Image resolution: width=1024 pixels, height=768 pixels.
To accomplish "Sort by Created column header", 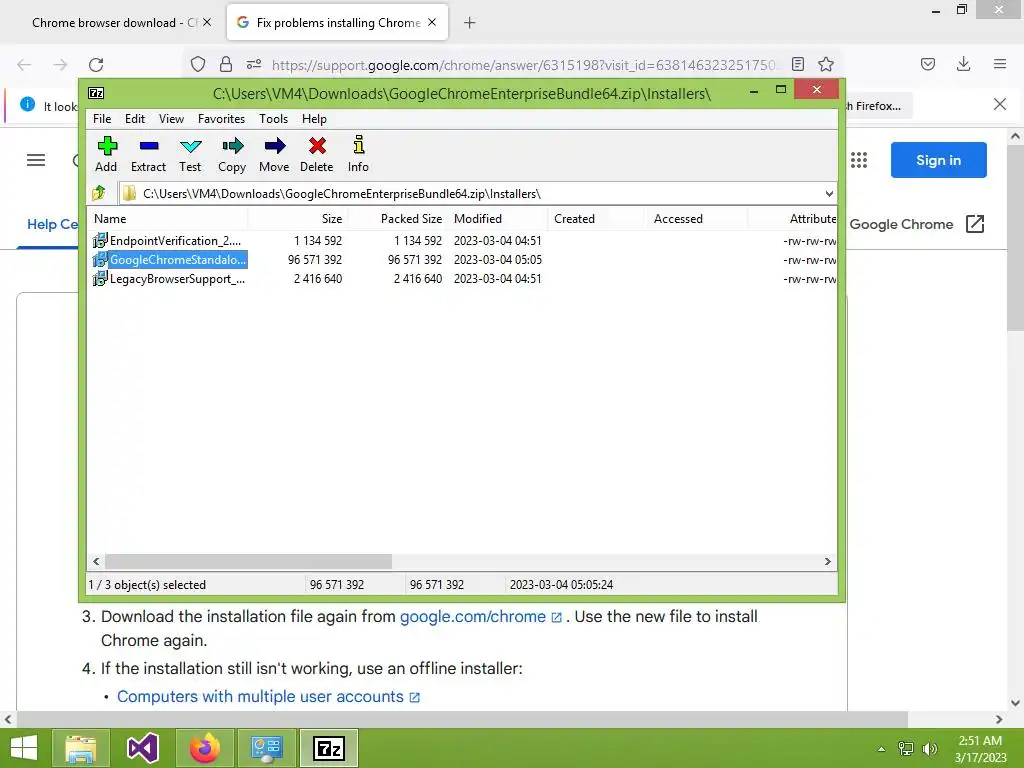I will pos(597,219).
